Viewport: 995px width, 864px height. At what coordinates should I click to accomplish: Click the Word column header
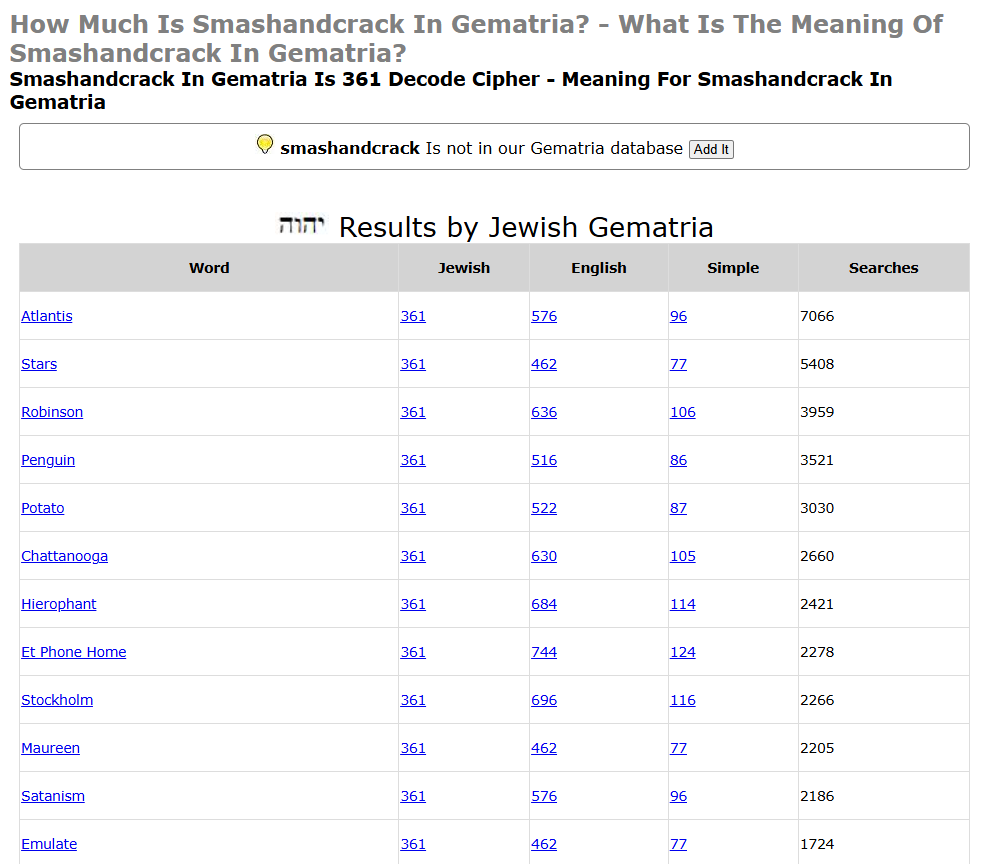[209, 268]
